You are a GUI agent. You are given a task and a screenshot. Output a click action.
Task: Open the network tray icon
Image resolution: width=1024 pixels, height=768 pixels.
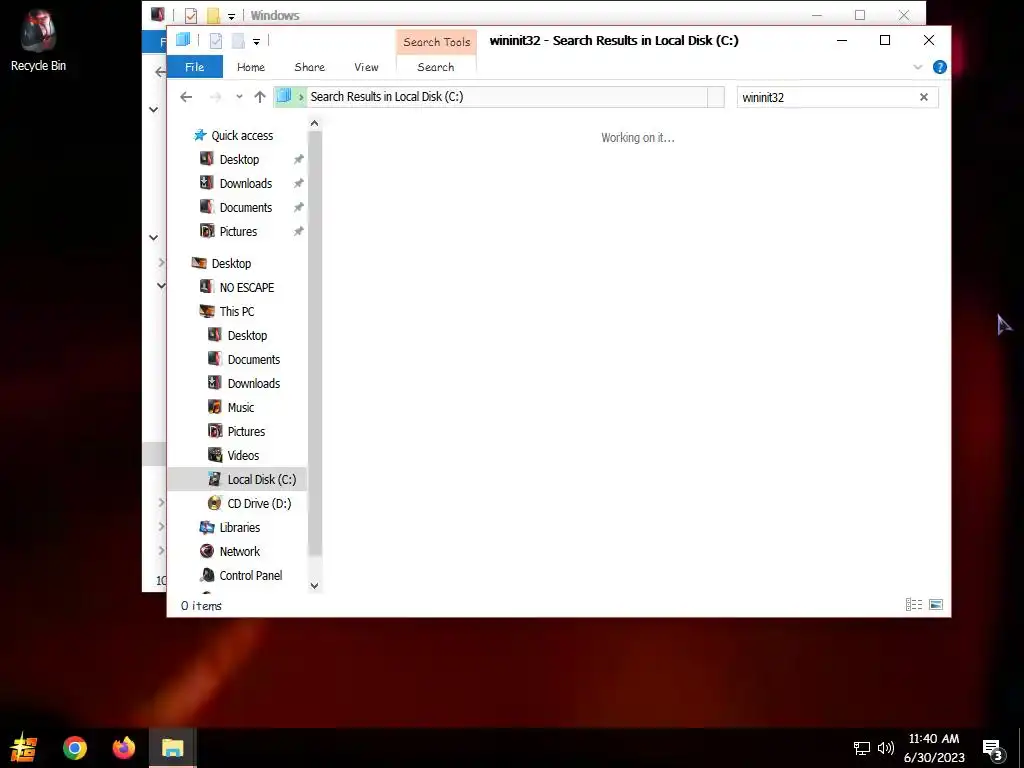pyautogui.click(x=861, y=748)
